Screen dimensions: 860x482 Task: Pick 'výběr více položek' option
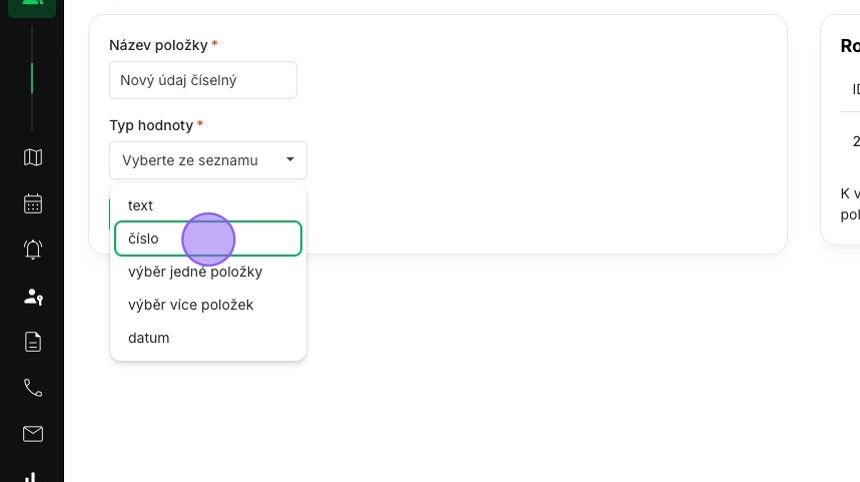191,304
